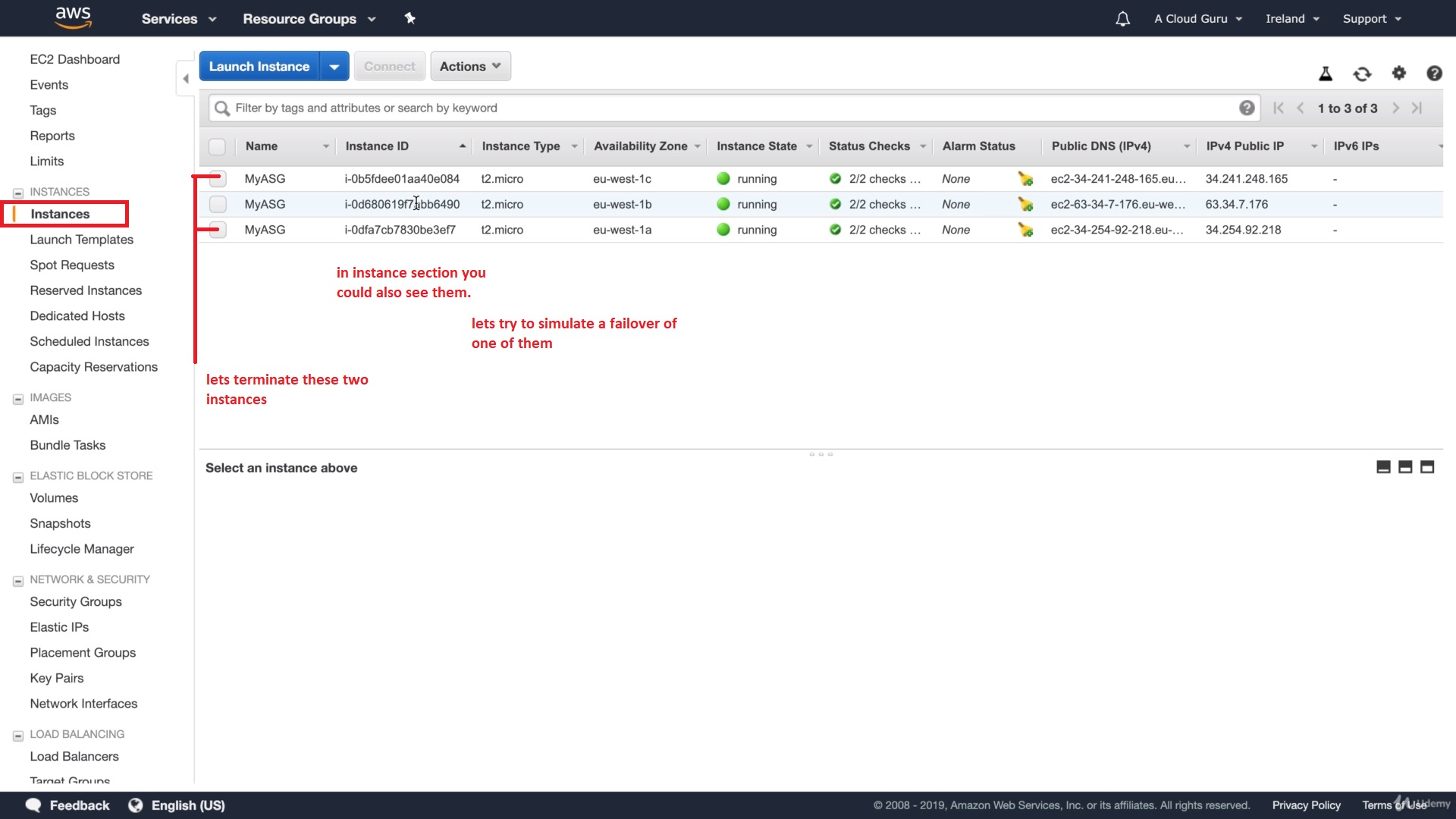1456x819 pixels.
Task: Open the Services menu
Action: [x=178, y=19]
